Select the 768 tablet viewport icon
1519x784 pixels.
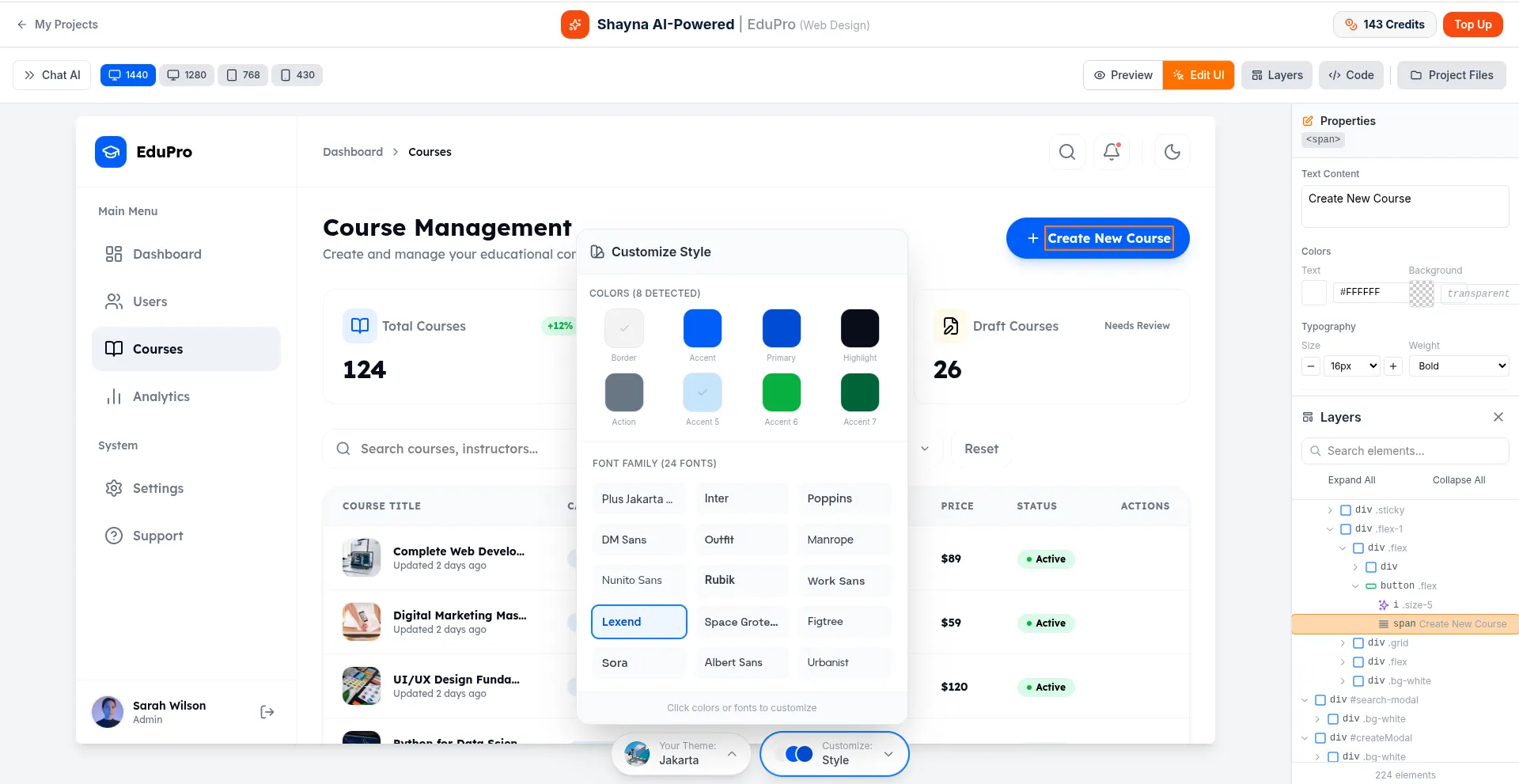[x=243, y=75]
